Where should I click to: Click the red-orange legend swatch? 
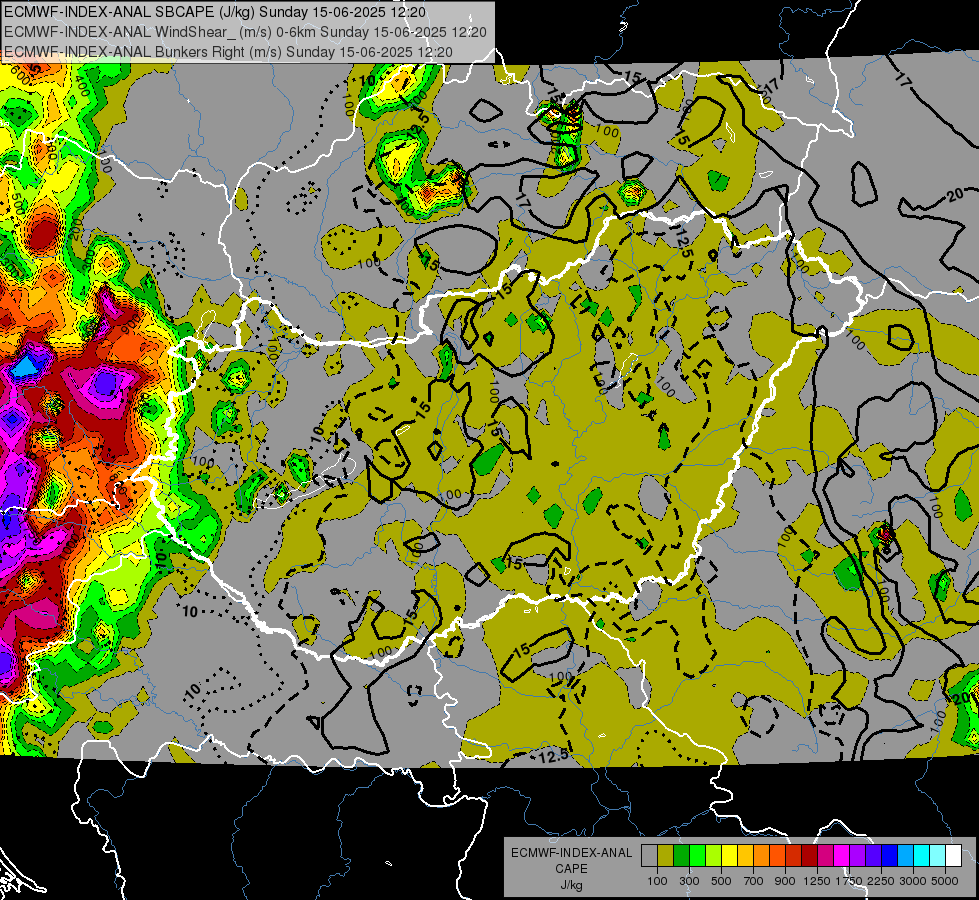[x=777, y=856]
